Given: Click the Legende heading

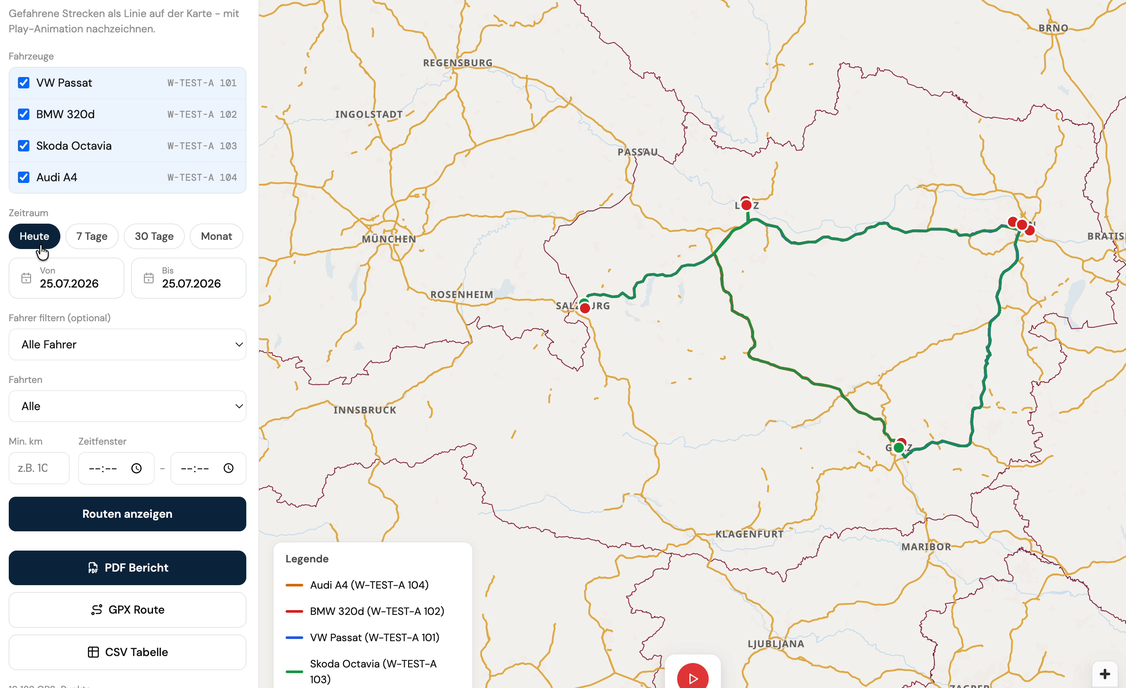Looking at the screenshot, I should pos(307,559).
